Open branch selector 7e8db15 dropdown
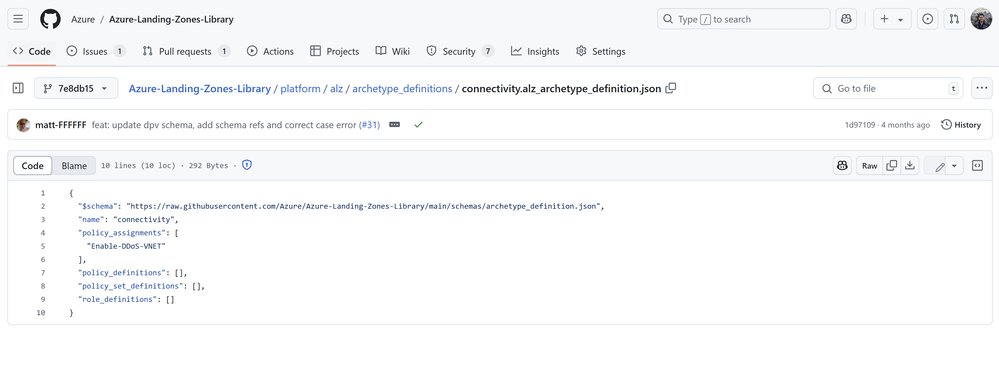Image resolution: width=999 pixels, height=384 pixels. (76, 89)
